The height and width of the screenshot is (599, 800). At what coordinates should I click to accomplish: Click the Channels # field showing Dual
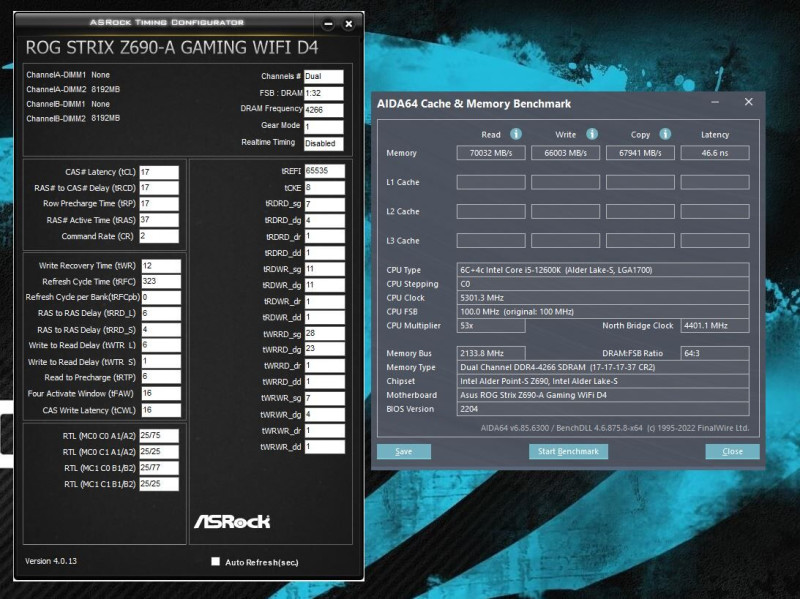[323, 77]
